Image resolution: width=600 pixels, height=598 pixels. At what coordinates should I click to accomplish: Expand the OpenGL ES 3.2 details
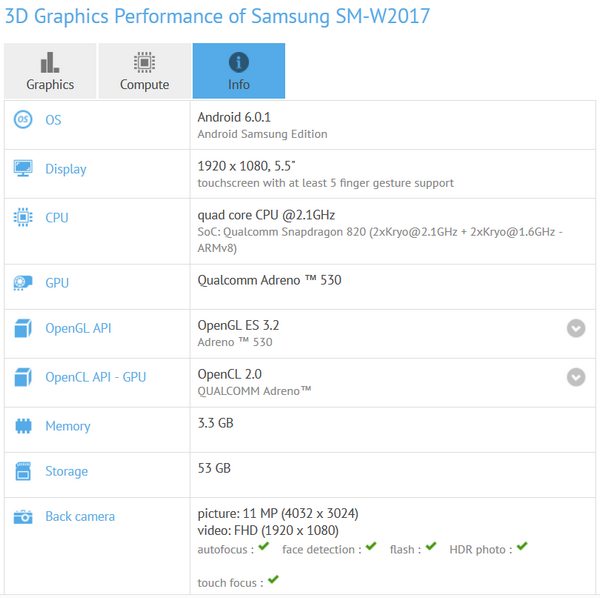tap(576, 329)
